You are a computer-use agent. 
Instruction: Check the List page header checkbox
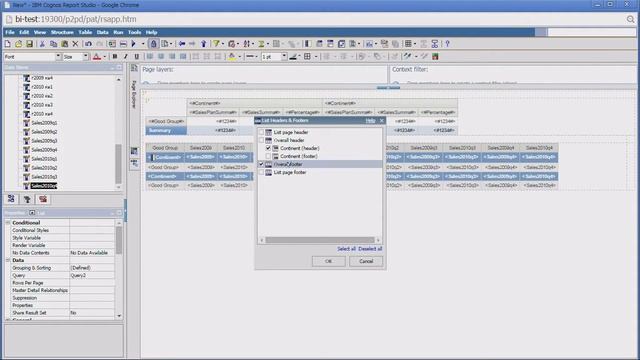click(x=261, y=132)
